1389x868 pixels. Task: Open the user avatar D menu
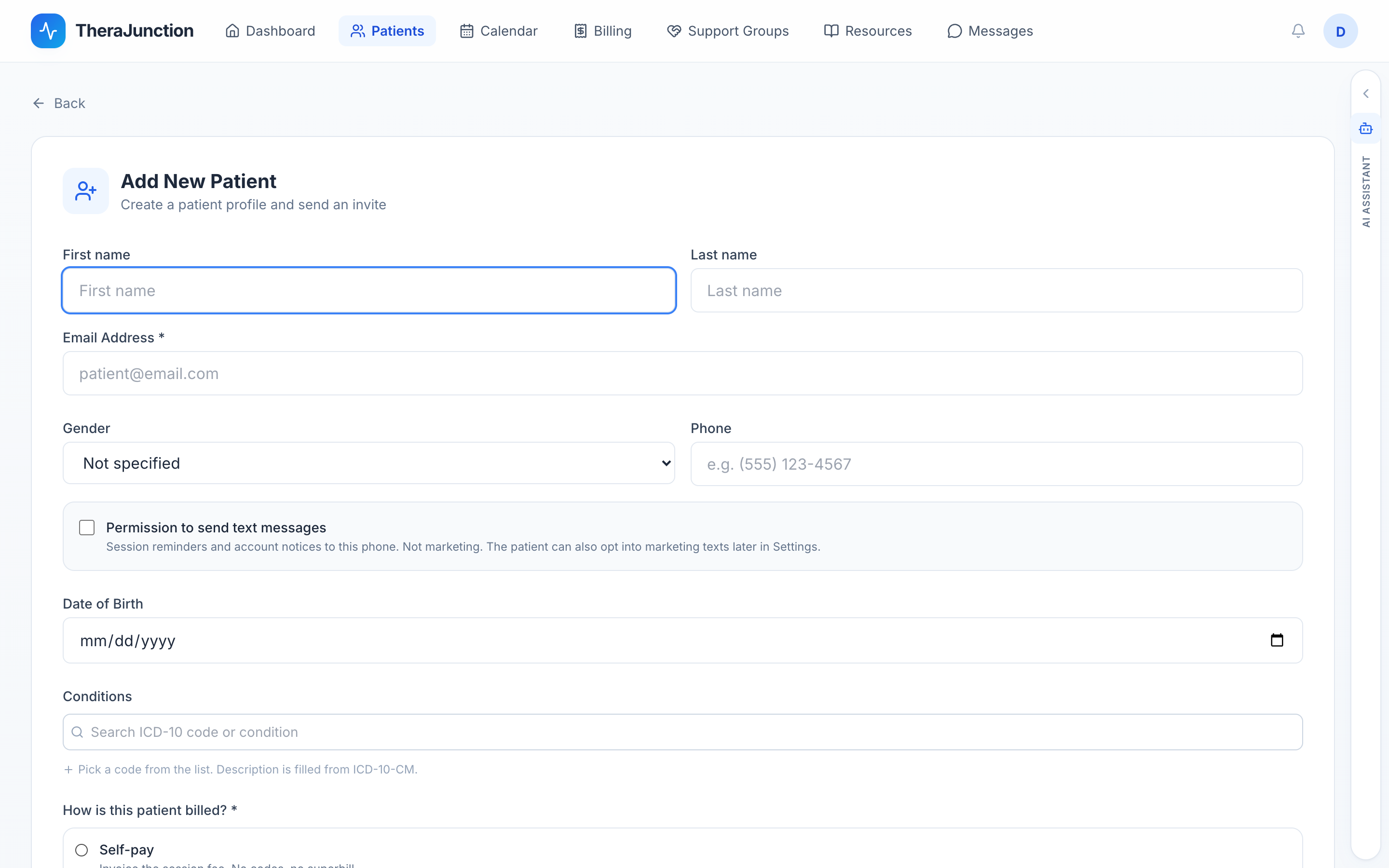pos(1340,31)
